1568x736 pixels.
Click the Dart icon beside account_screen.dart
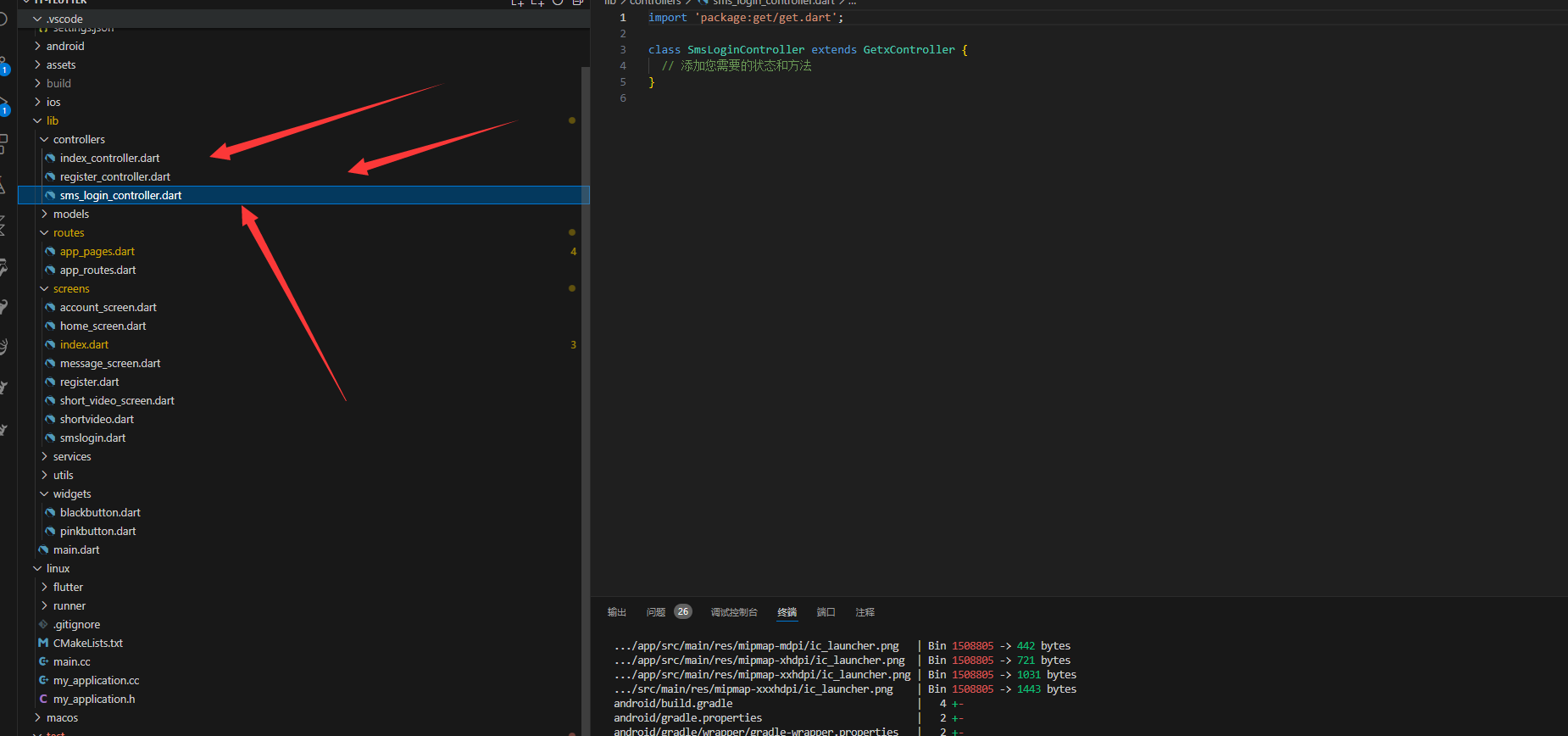coord(50,307)
